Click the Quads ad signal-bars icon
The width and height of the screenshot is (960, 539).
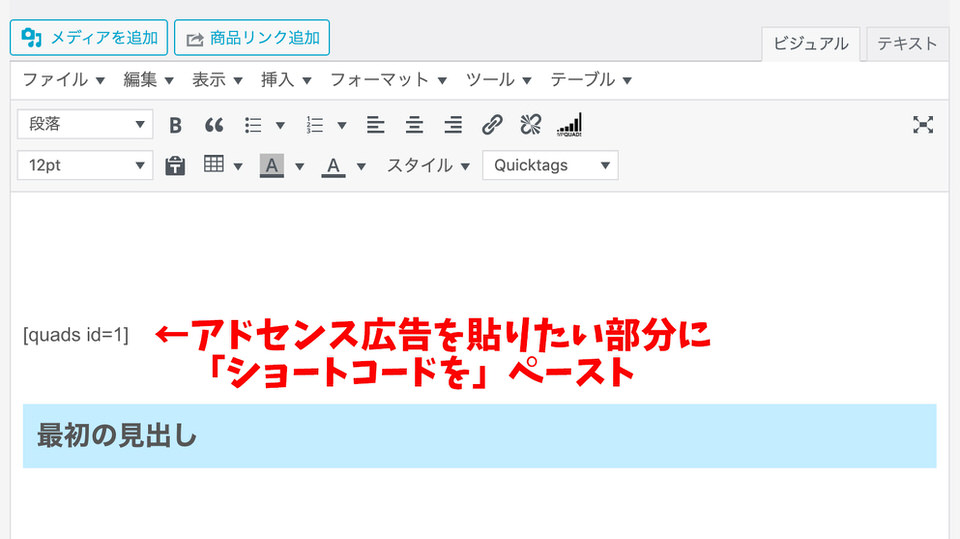click(x=569, y=125)
